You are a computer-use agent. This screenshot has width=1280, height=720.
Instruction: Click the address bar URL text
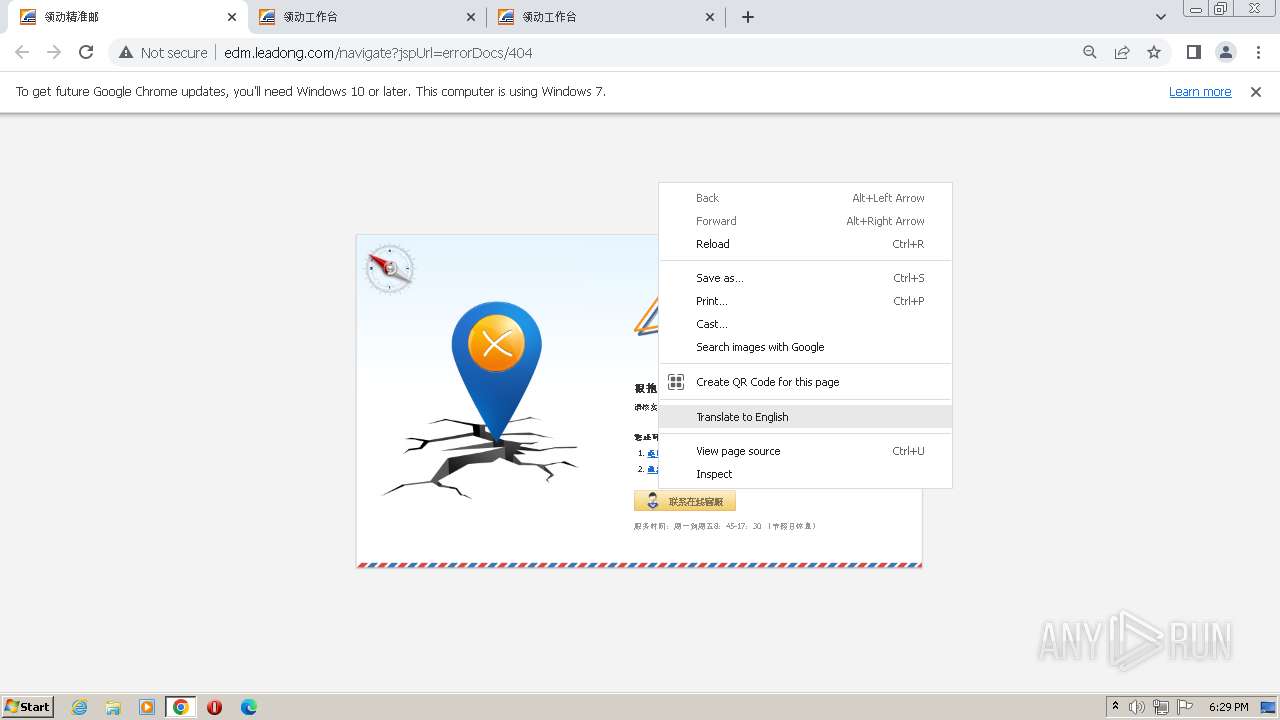click(378, 52)
